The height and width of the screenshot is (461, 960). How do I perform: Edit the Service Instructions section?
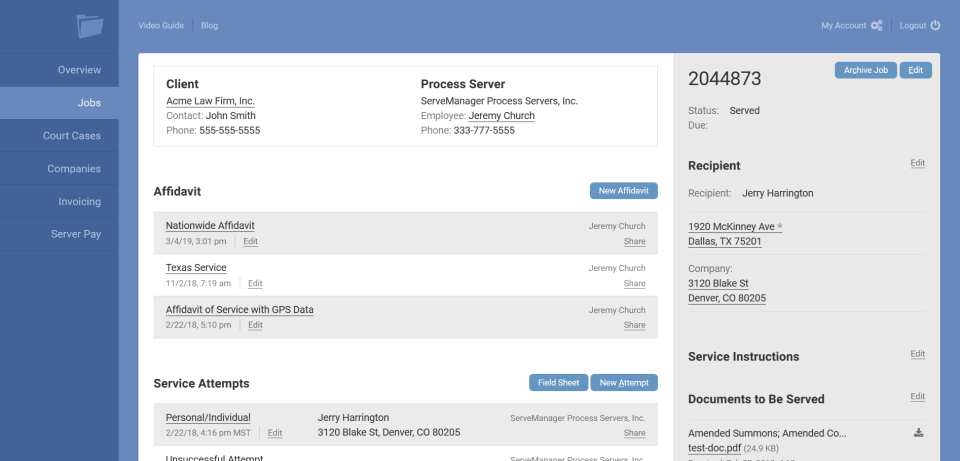tap(917, 354)
